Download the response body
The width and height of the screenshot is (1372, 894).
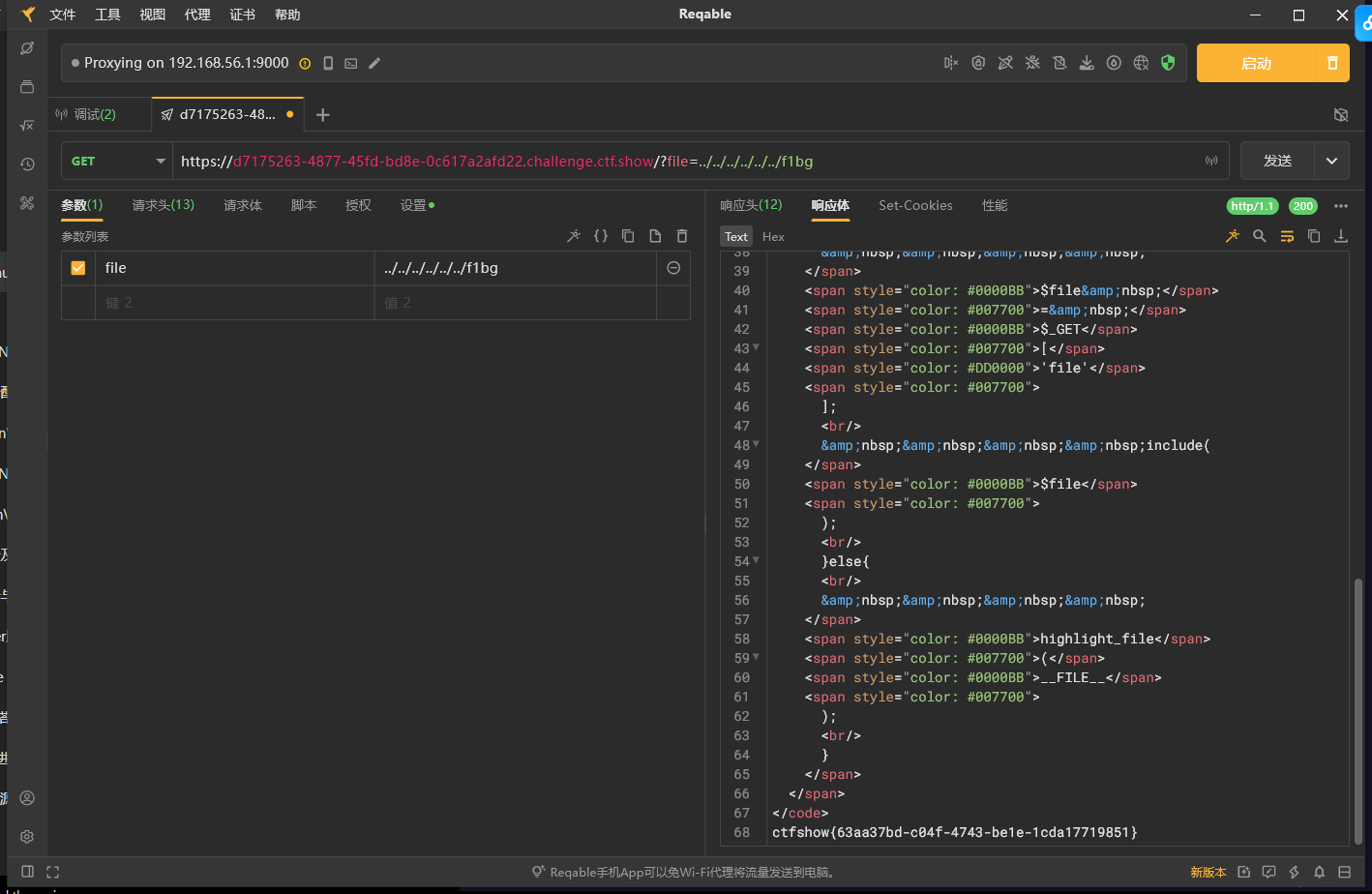click(x=1341, y=236)
